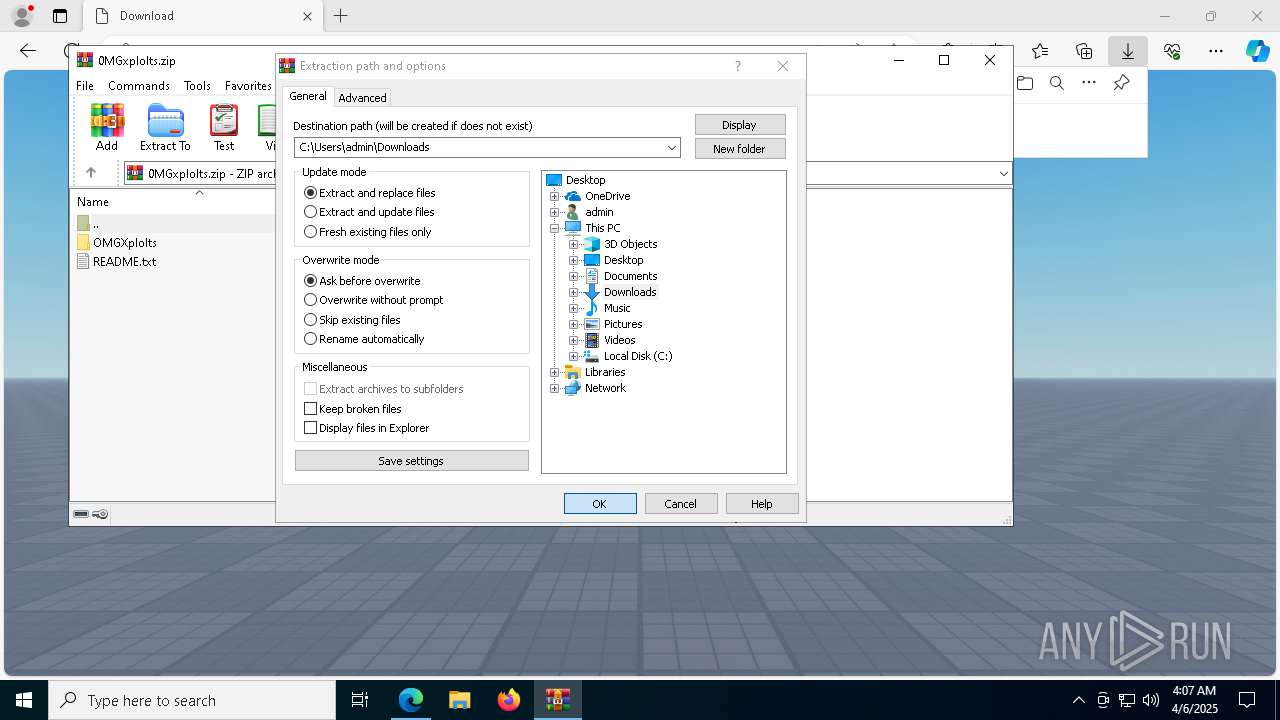Open the notification center icon
The image size is (1280, 720).
[x=1247, y=700]
